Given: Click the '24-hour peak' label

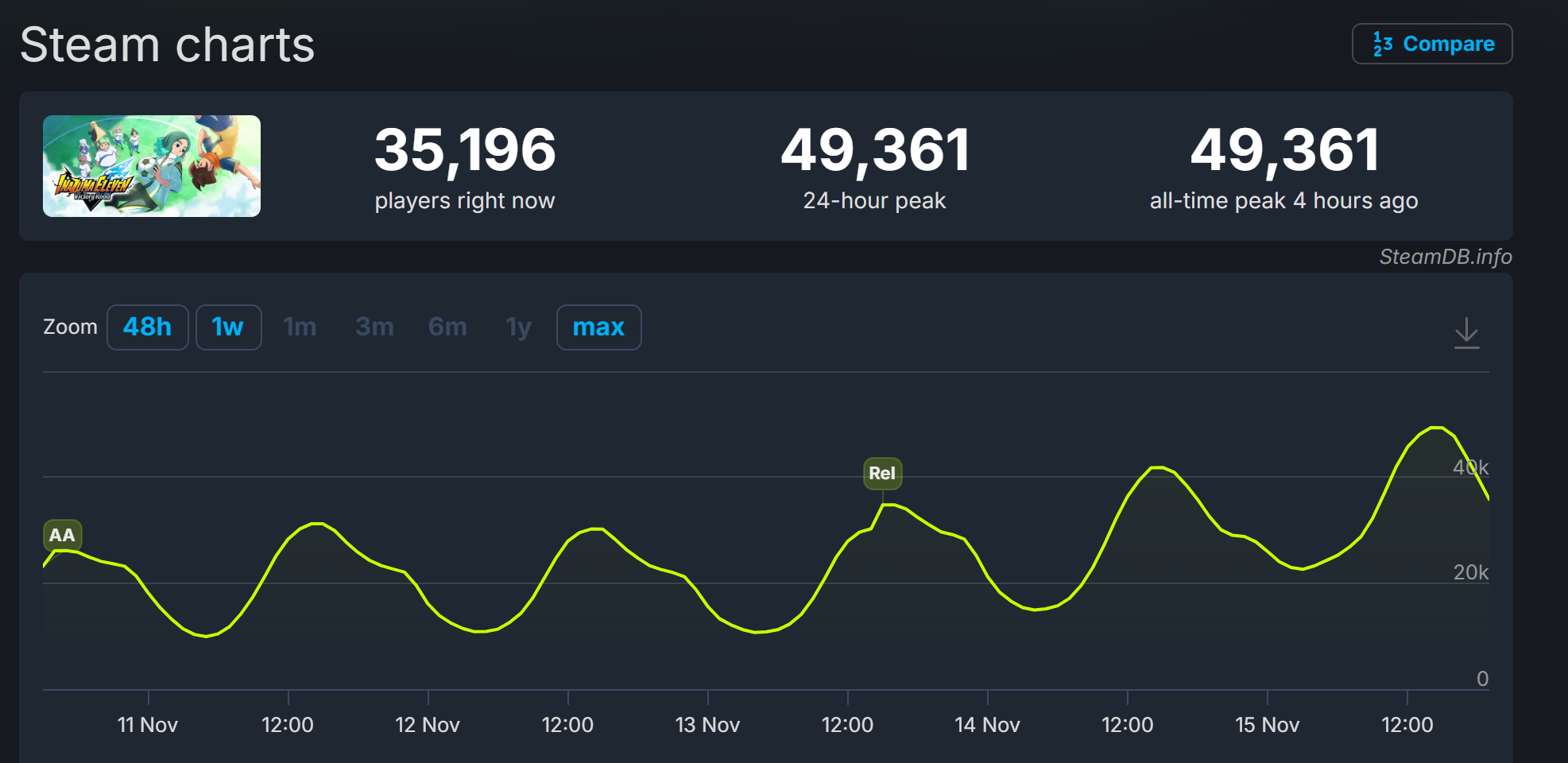Looking at the screenshot, I should coord(874,201).
